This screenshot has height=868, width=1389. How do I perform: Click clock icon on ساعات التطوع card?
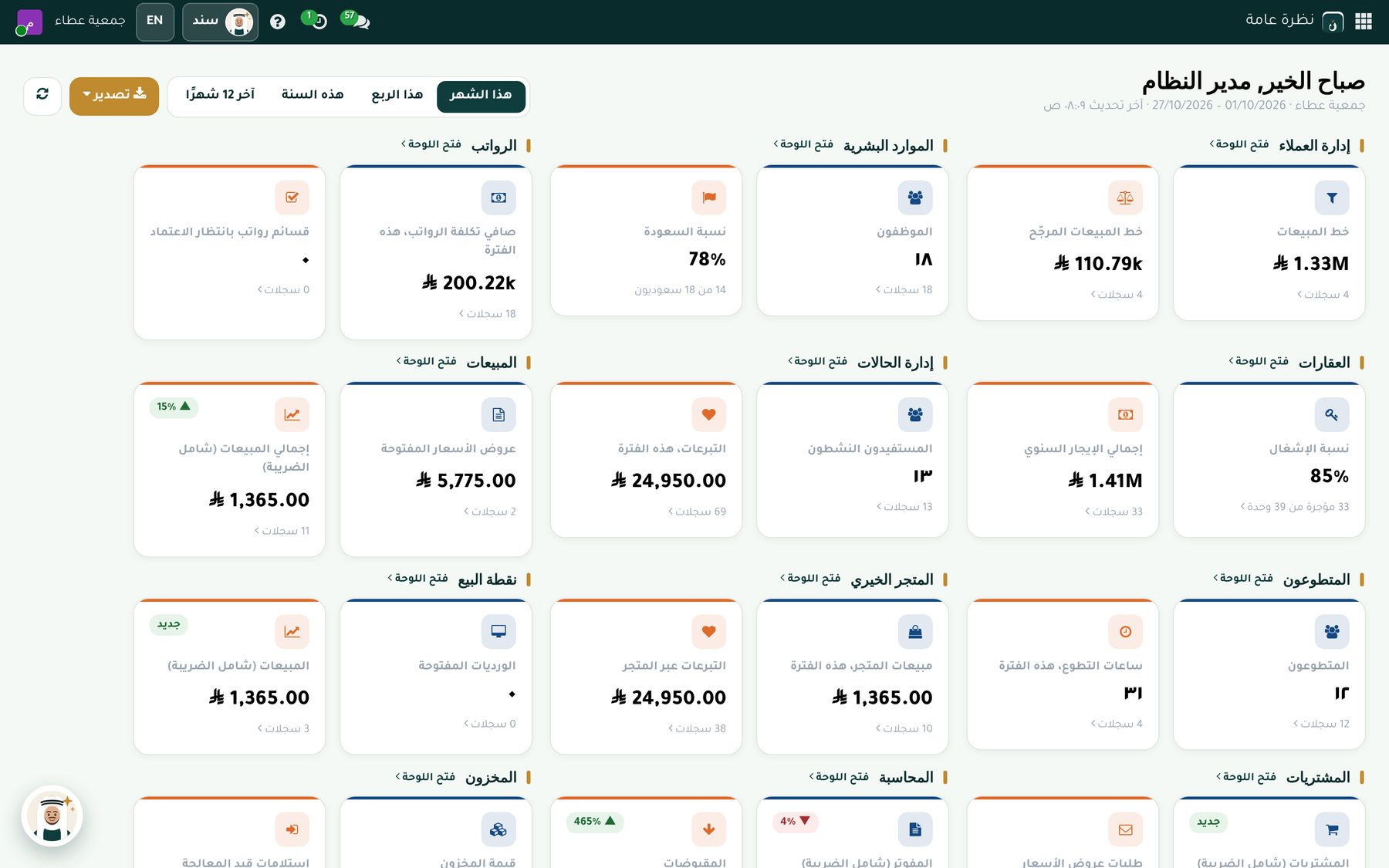1125,631
